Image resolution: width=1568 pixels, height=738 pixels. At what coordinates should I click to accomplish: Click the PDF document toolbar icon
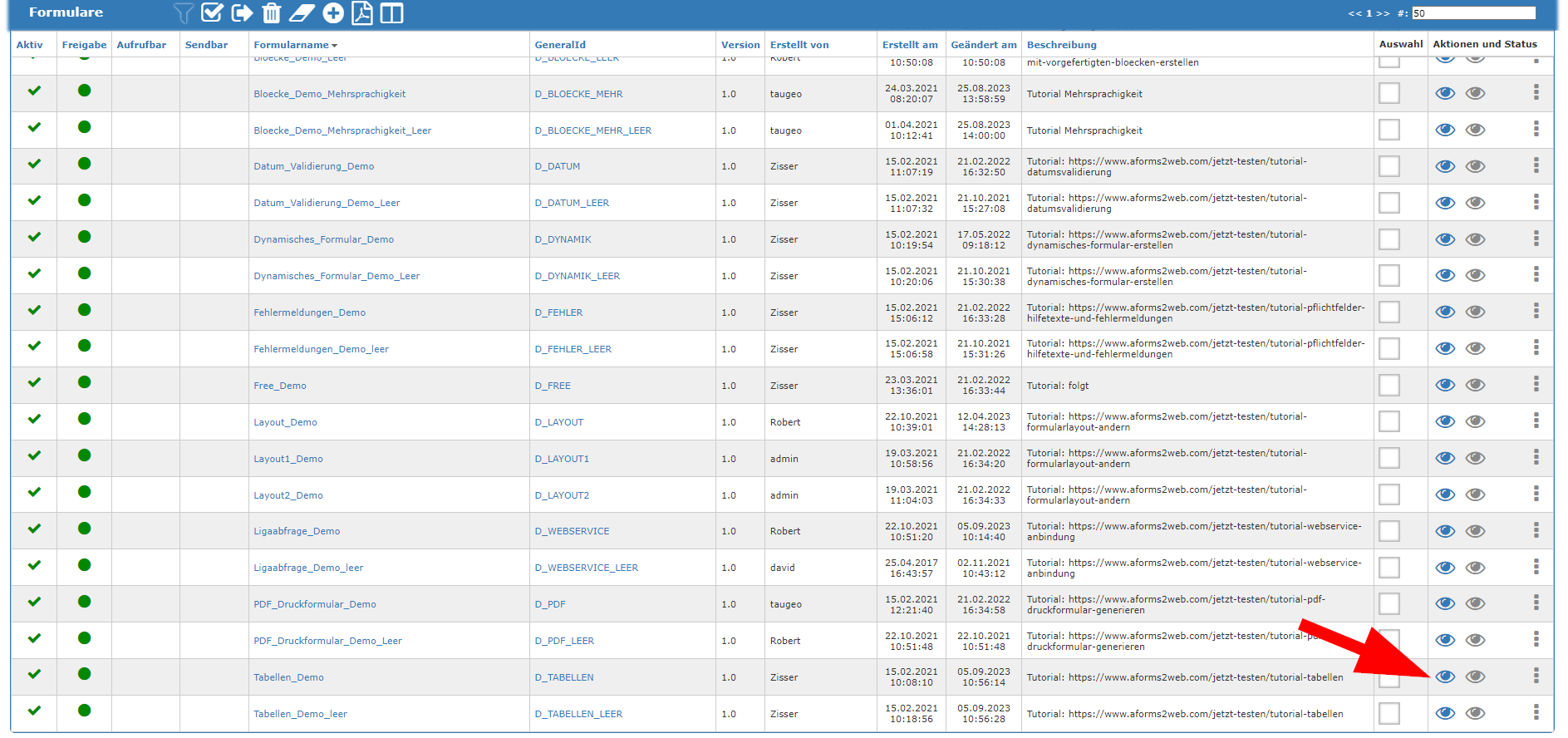coord(362,12)
